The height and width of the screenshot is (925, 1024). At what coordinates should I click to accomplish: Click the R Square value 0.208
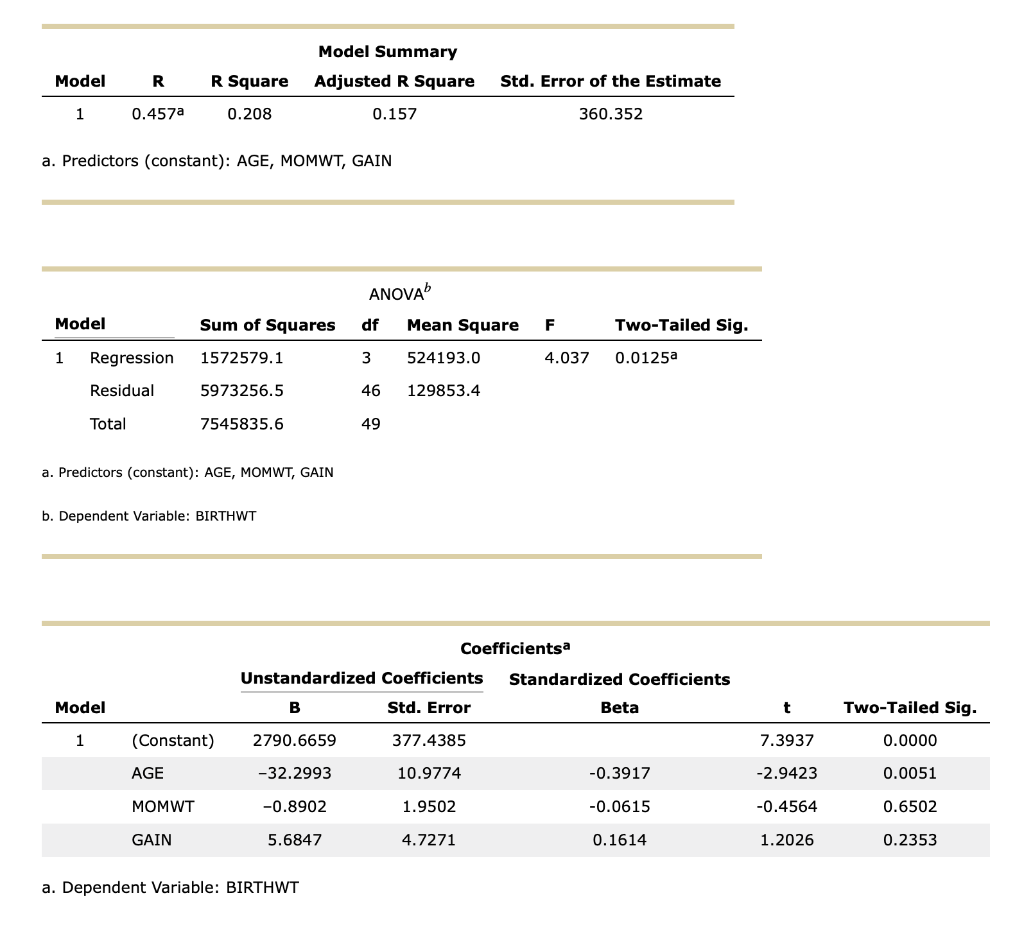pyautogui.click(x=249, y=113)
